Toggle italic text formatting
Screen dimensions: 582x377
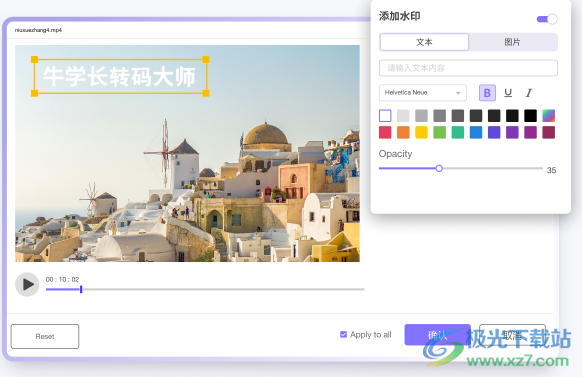tap(529, 93)
